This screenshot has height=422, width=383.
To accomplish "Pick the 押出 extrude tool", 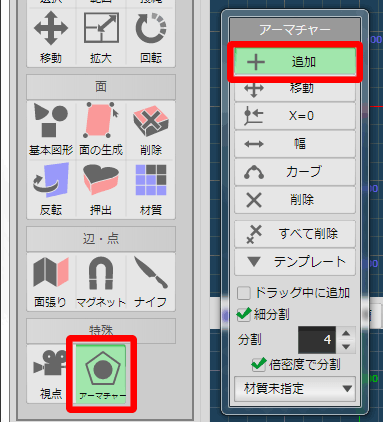I will pos(101,190).
